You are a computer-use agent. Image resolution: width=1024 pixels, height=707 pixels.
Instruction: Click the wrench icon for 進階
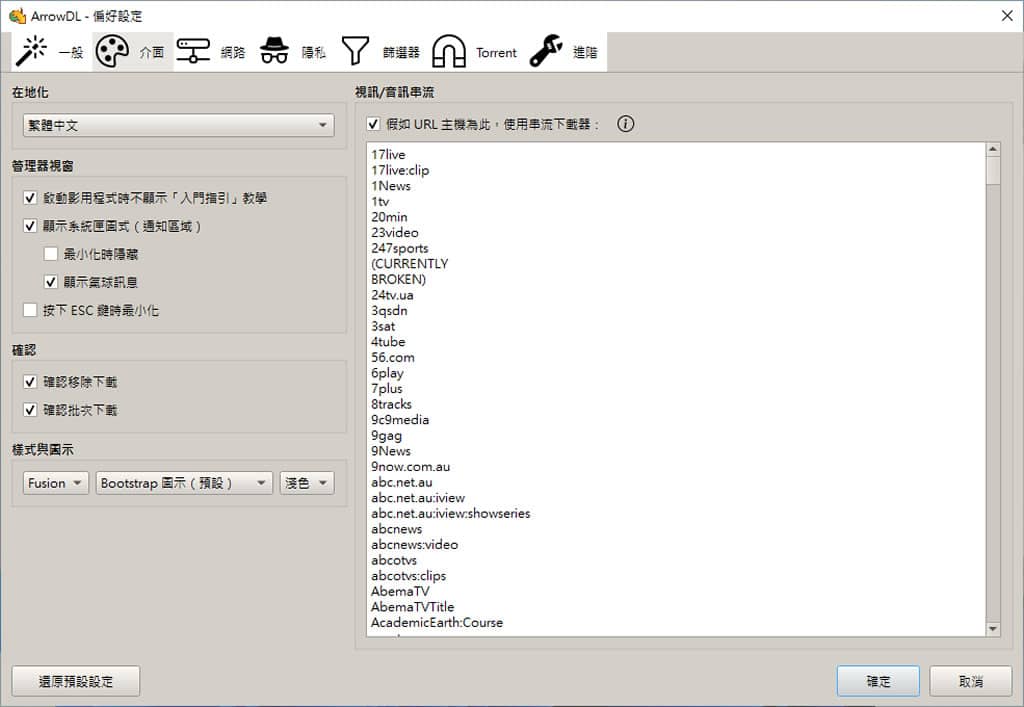click(546, 52)
